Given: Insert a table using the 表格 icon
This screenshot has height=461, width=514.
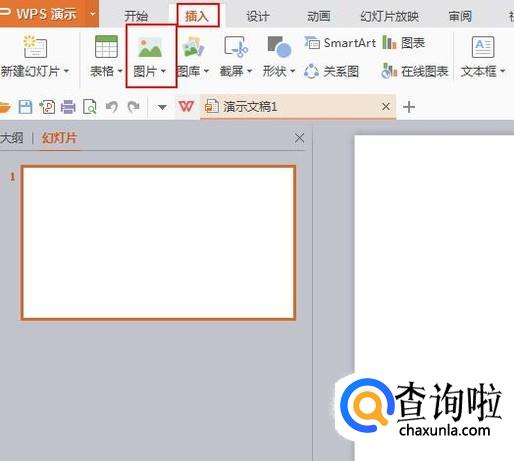Looking at the screenshot, I should coord(106,47).
